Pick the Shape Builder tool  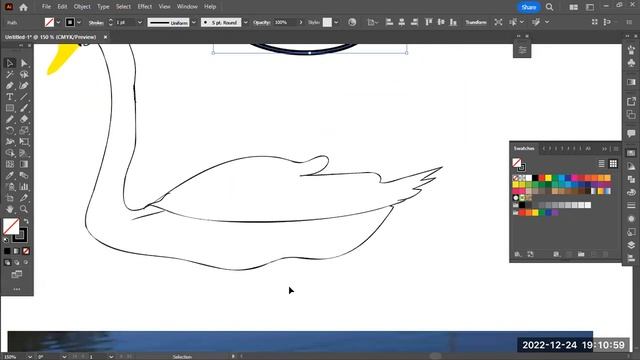click(10, 153)
